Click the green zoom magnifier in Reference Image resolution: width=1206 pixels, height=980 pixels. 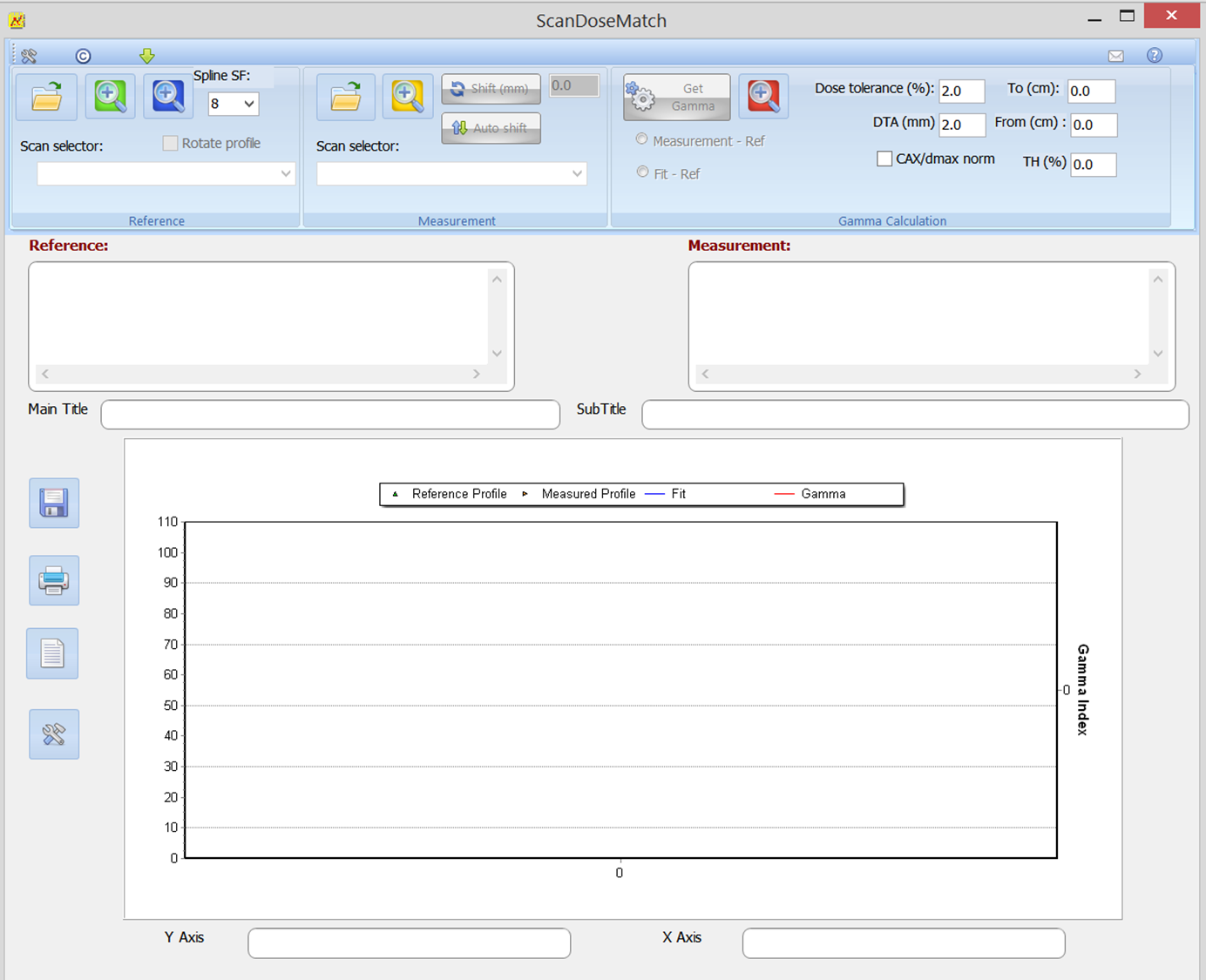(x=110, y=97)
